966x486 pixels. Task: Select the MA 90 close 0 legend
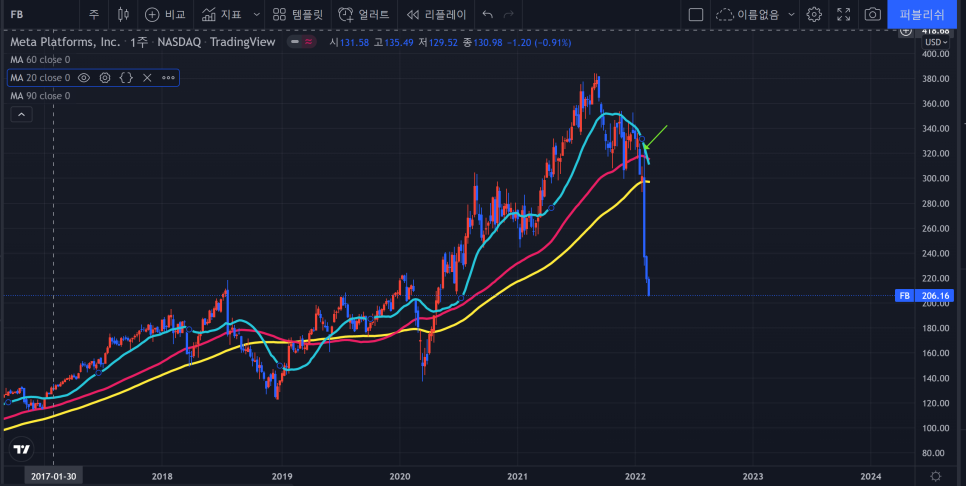coord(40,95)
